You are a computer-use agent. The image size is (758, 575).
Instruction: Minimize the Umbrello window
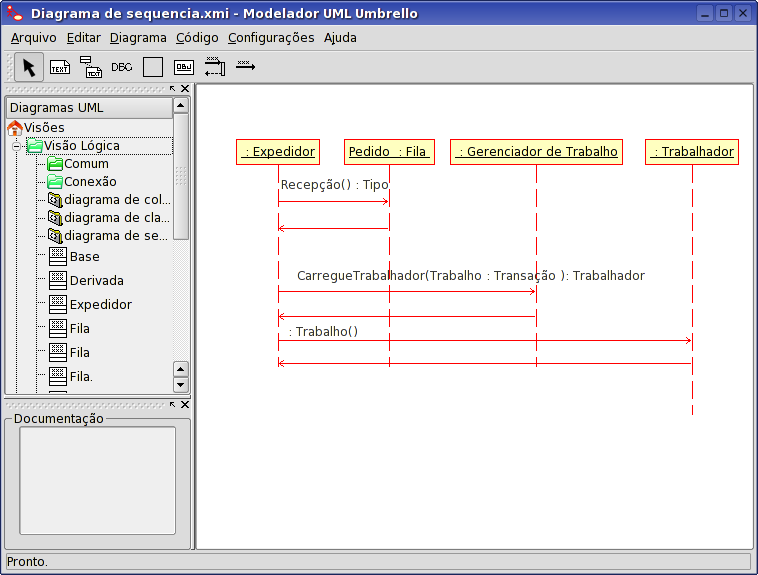705,14
